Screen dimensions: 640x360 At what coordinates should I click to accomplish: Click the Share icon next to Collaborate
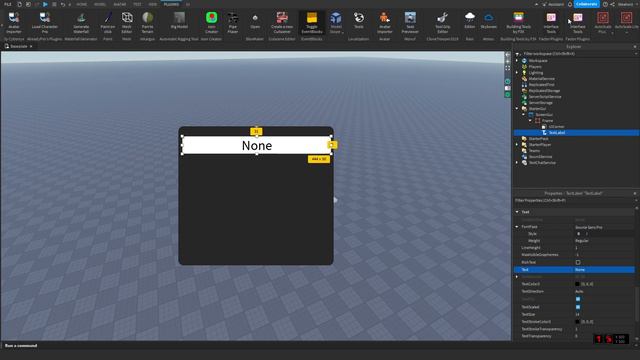(612, 4)
